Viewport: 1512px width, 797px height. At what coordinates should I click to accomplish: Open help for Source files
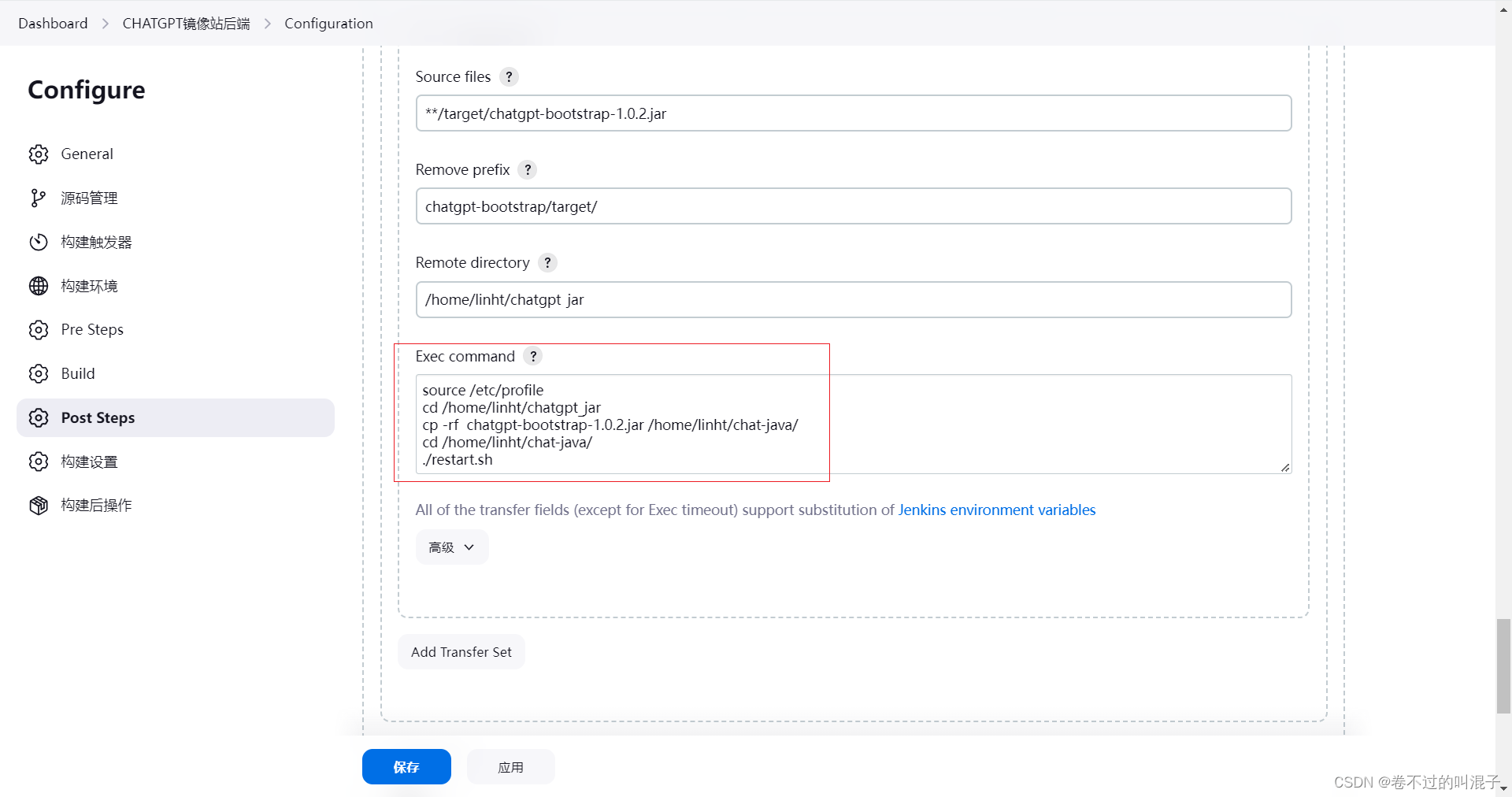(x=510, y=77)
